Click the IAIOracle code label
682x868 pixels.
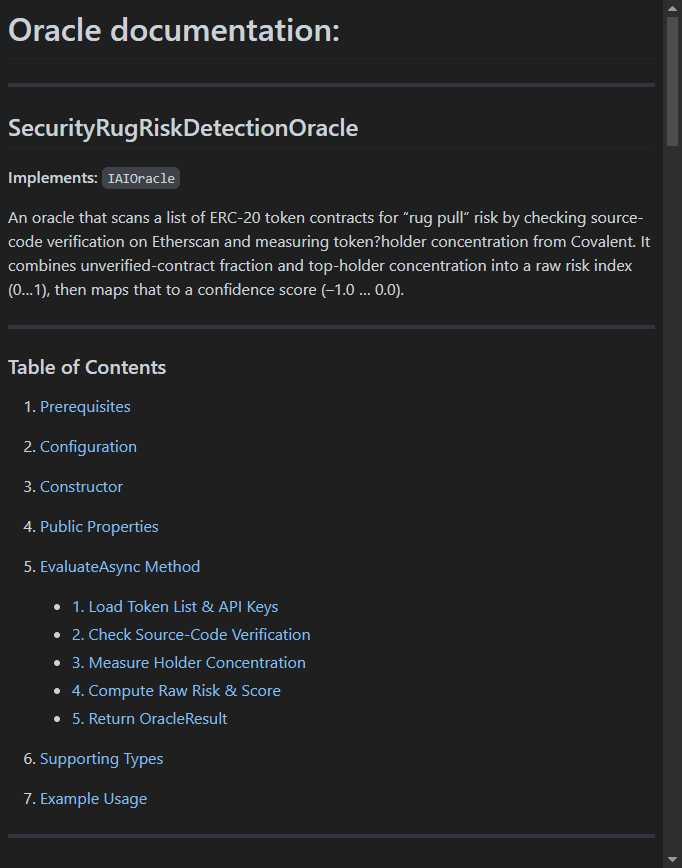[141, 178]
